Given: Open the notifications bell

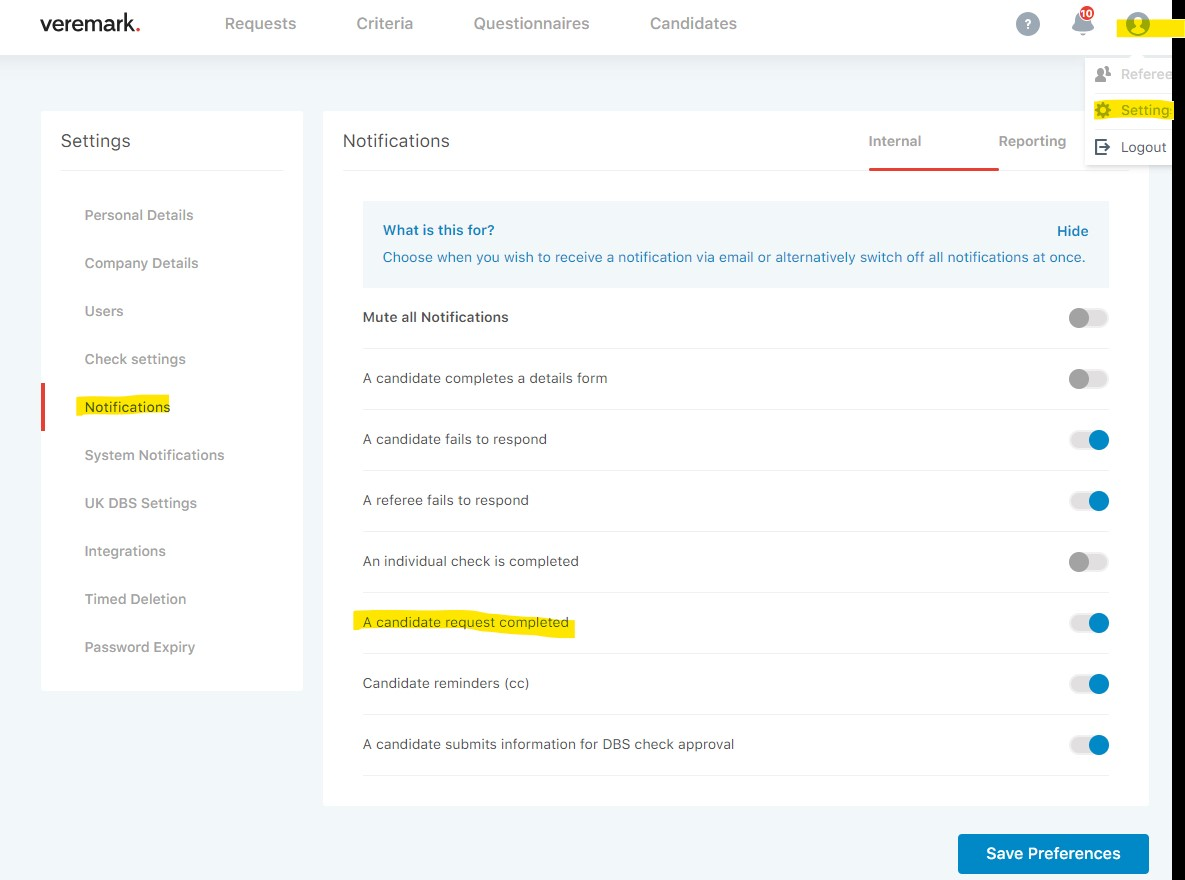Looking at the screenshot, I should tap(1081, 23).
